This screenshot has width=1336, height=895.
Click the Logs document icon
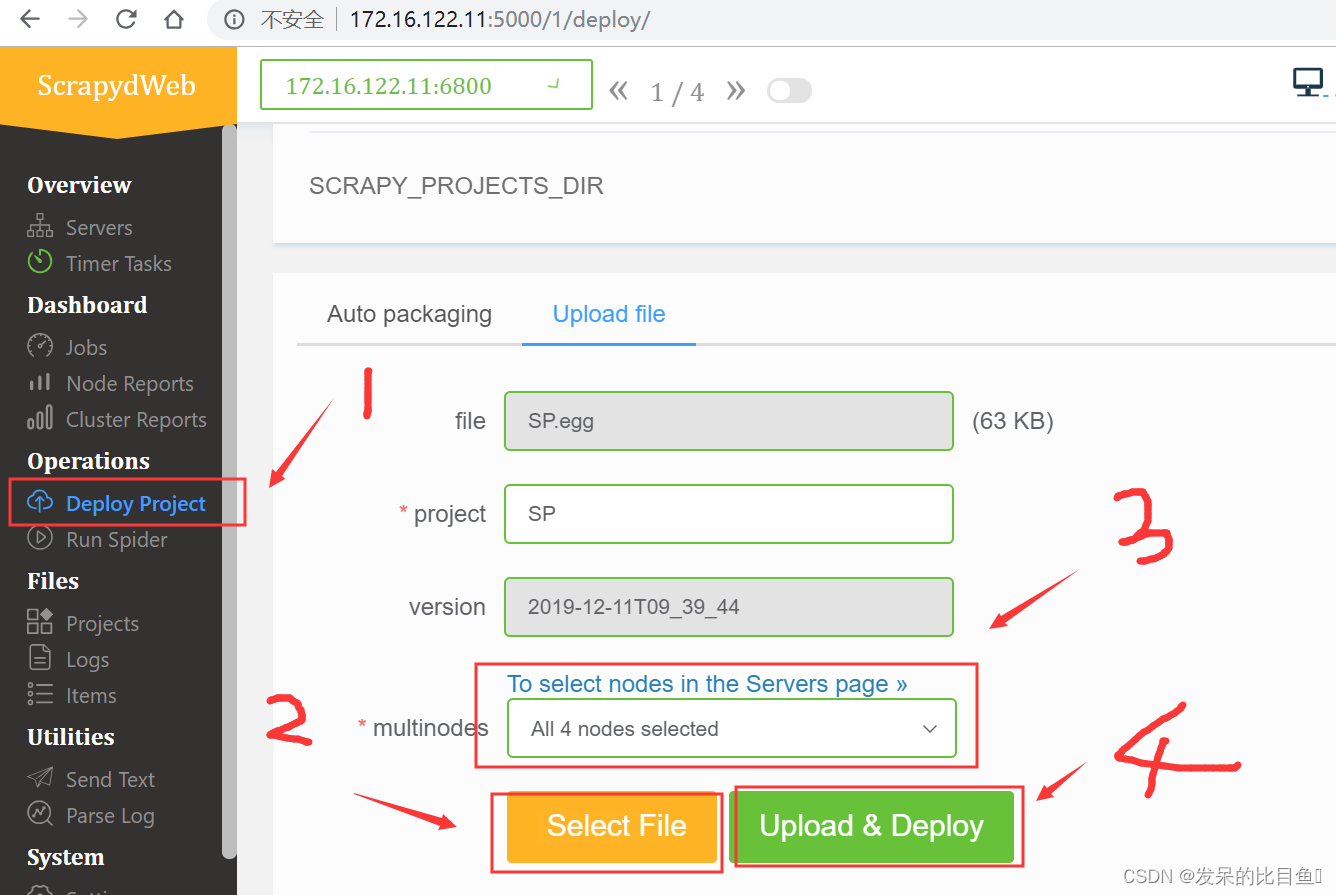pyautogui.click(x=39, y=658)
